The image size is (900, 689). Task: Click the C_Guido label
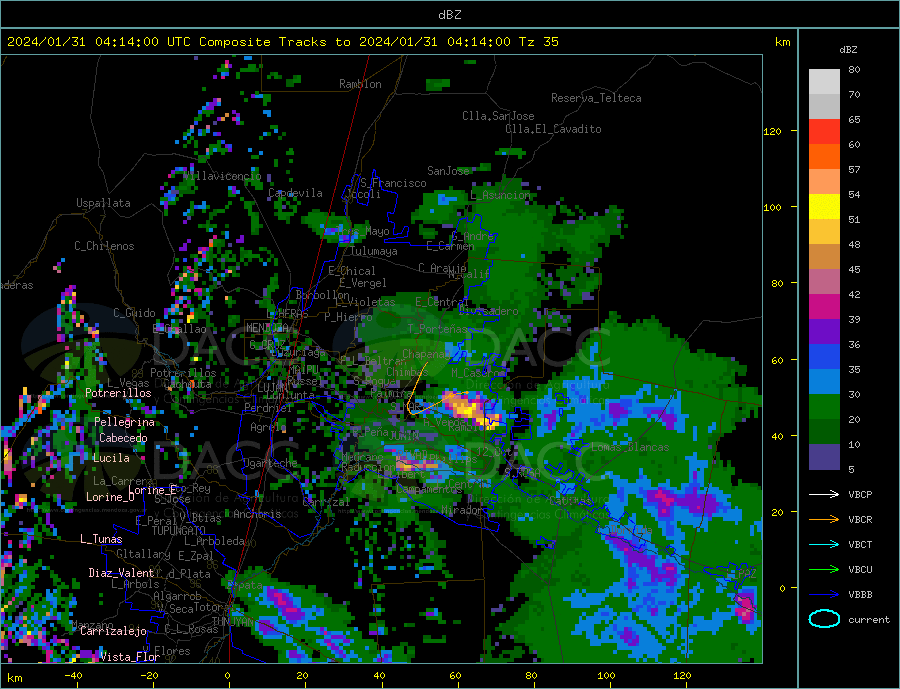tap(134, 313)
